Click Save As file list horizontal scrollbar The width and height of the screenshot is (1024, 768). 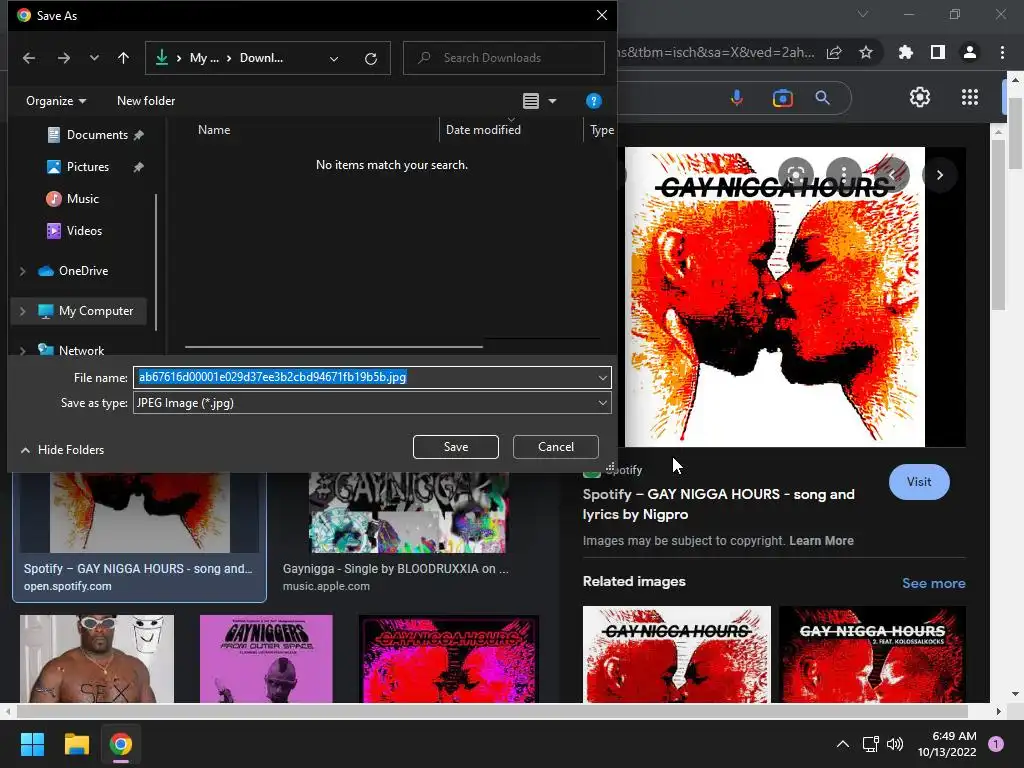(x=334, y=347)
